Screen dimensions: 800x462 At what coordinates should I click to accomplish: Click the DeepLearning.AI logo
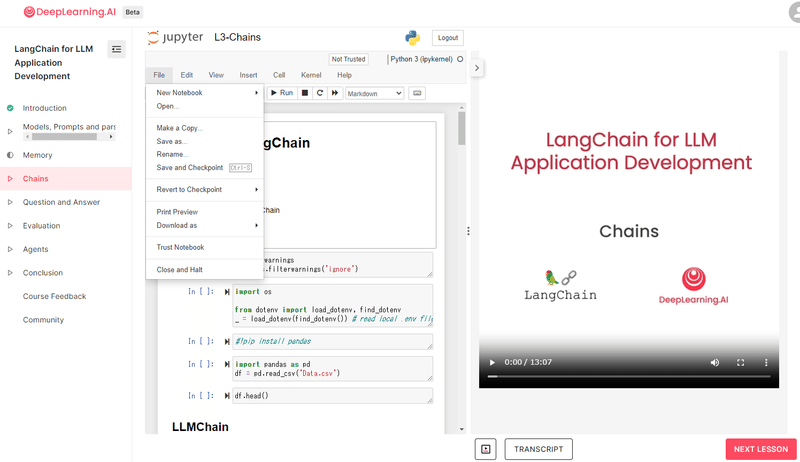70,12
